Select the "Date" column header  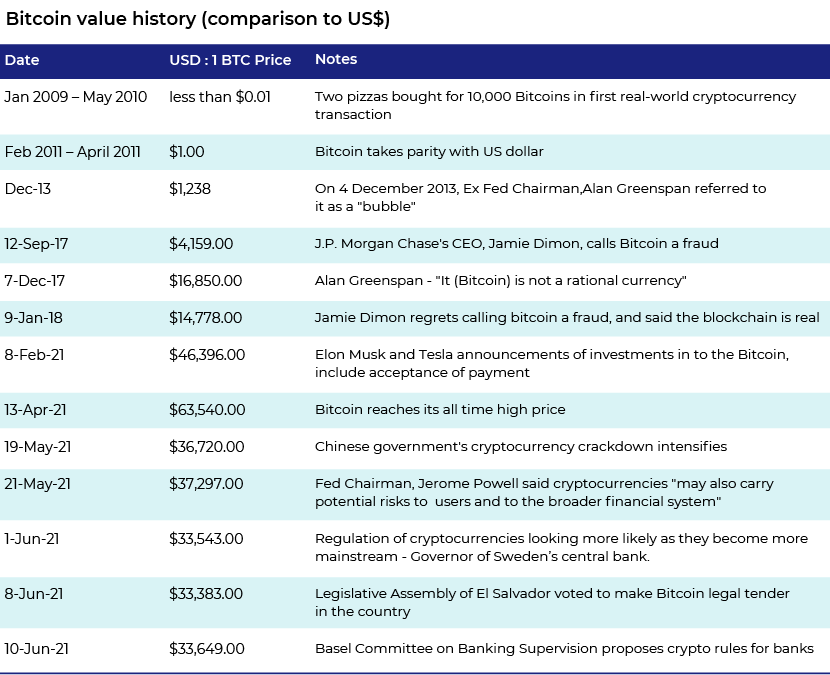click(x=22, y=60)
